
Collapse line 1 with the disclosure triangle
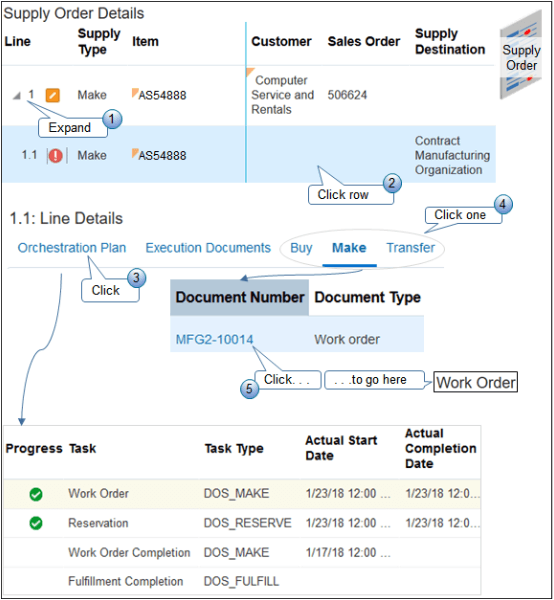click(16, 96)
